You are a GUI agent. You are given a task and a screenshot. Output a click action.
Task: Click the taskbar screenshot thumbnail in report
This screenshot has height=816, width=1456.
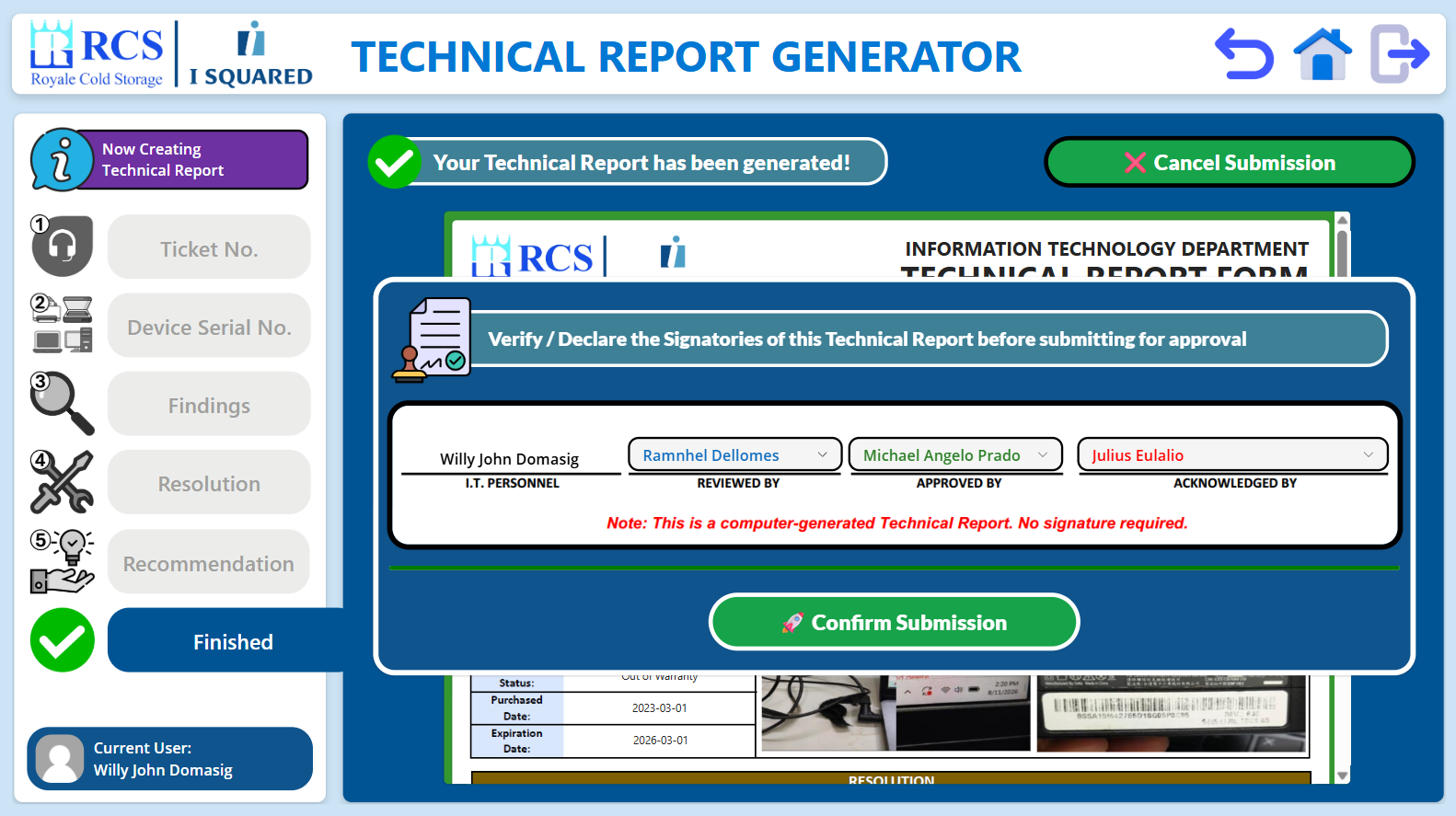[964, 713]
